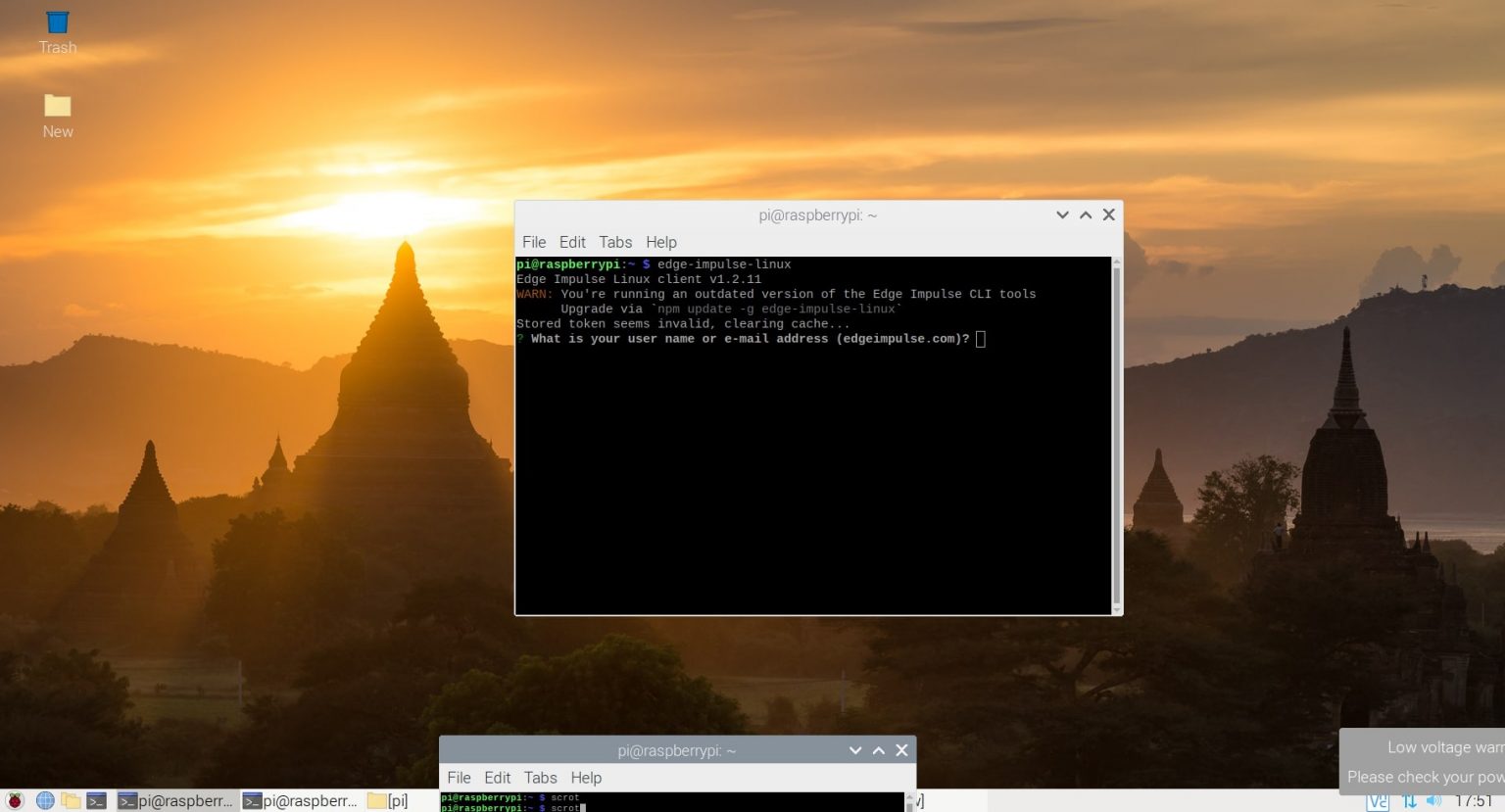Open the File menu in main terminal
Image resolution: width=1505 pixels, height=812 pixels.
point(534,242)
